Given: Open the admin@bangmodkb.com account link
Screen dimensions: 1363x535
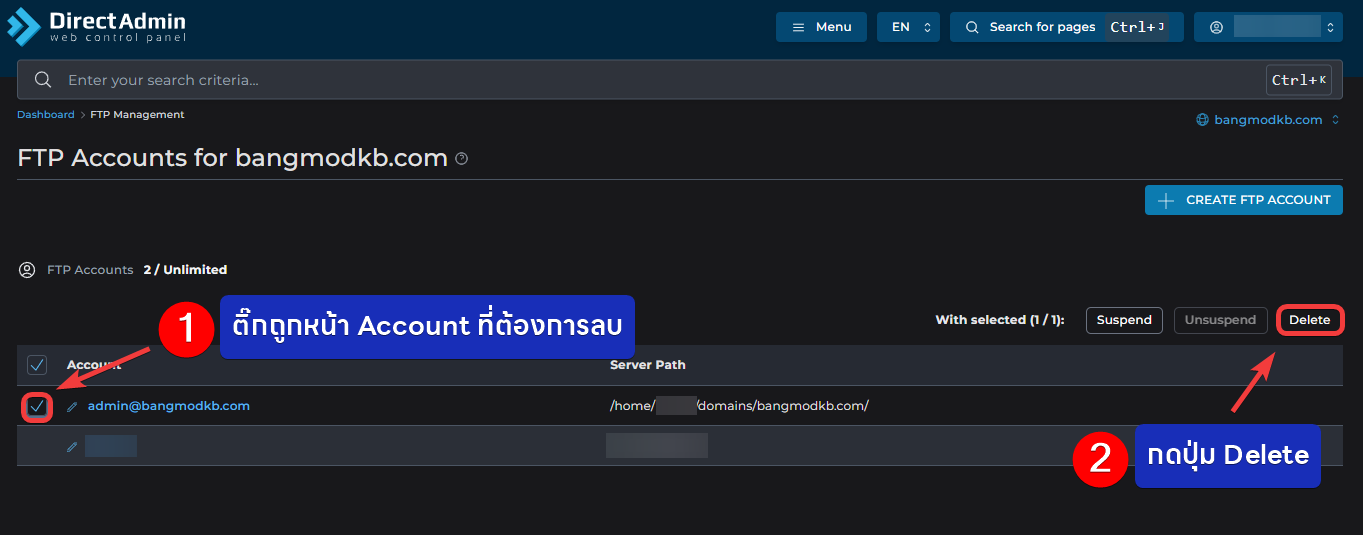Looking at the screenshot, I should click(169, 406).
